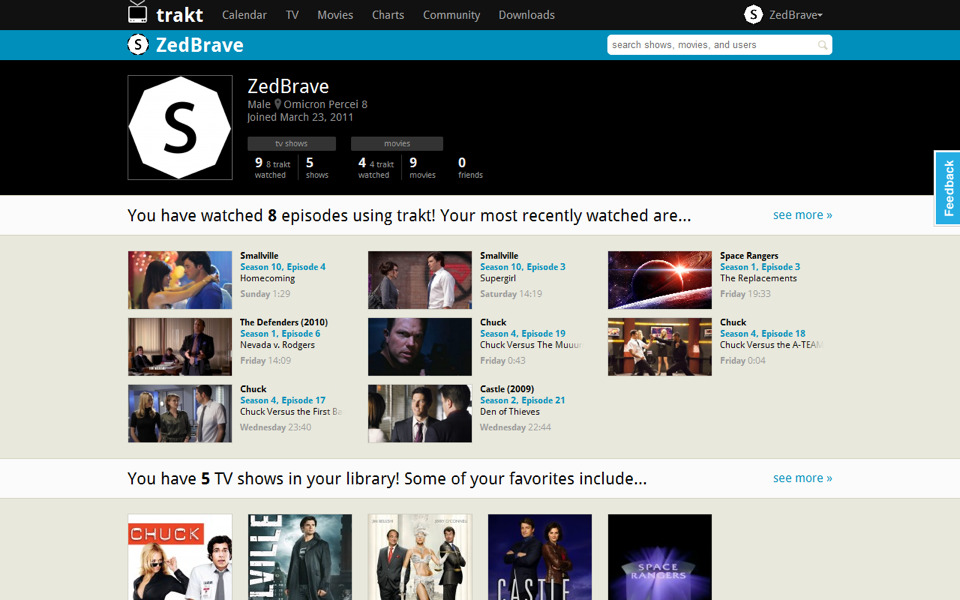This screenshot has height=600, width=960.
Task: Click see more for TV shows library
Action: coord(802,478)
